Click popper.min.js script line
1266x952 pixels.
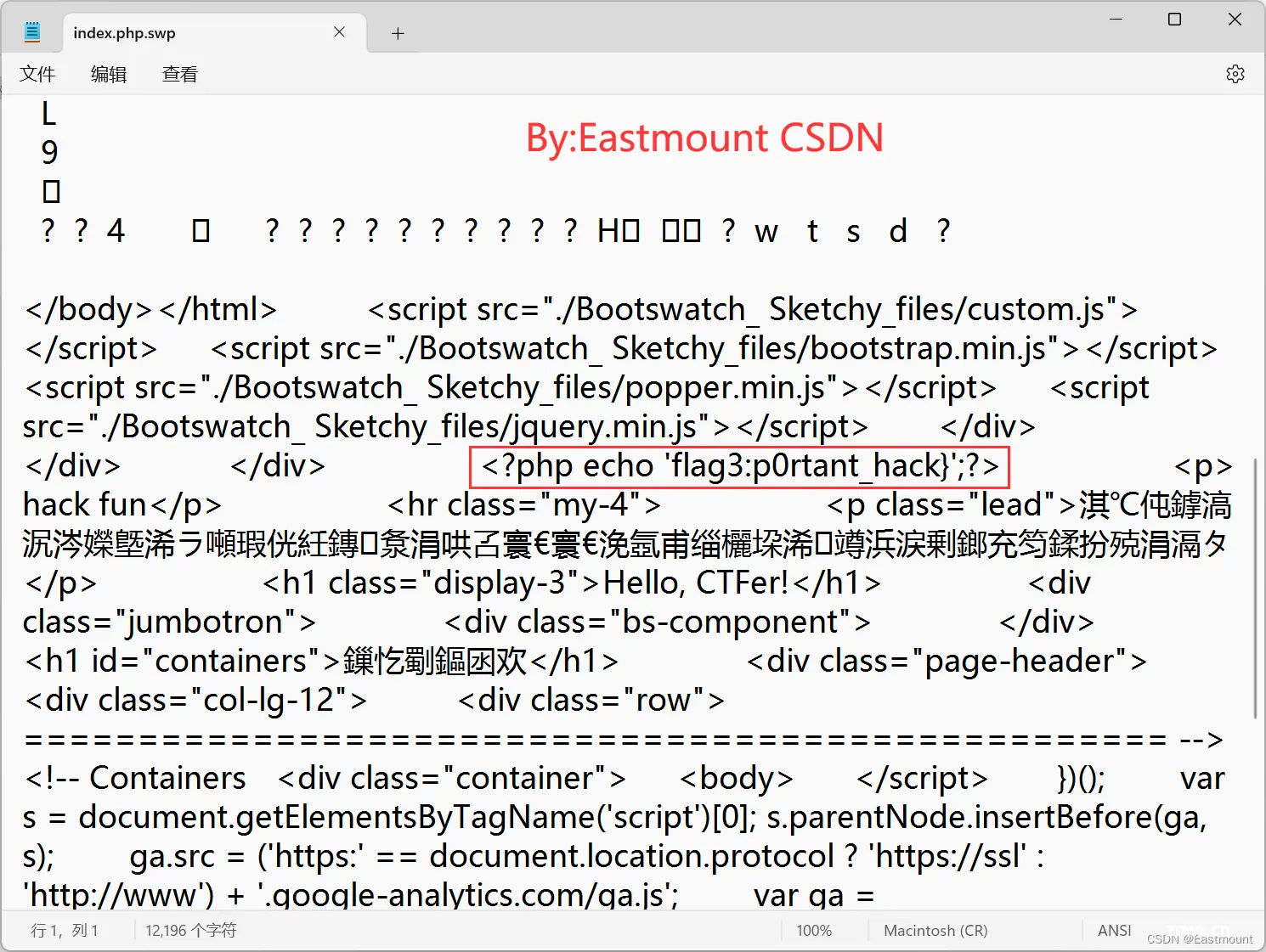[510, 387]
